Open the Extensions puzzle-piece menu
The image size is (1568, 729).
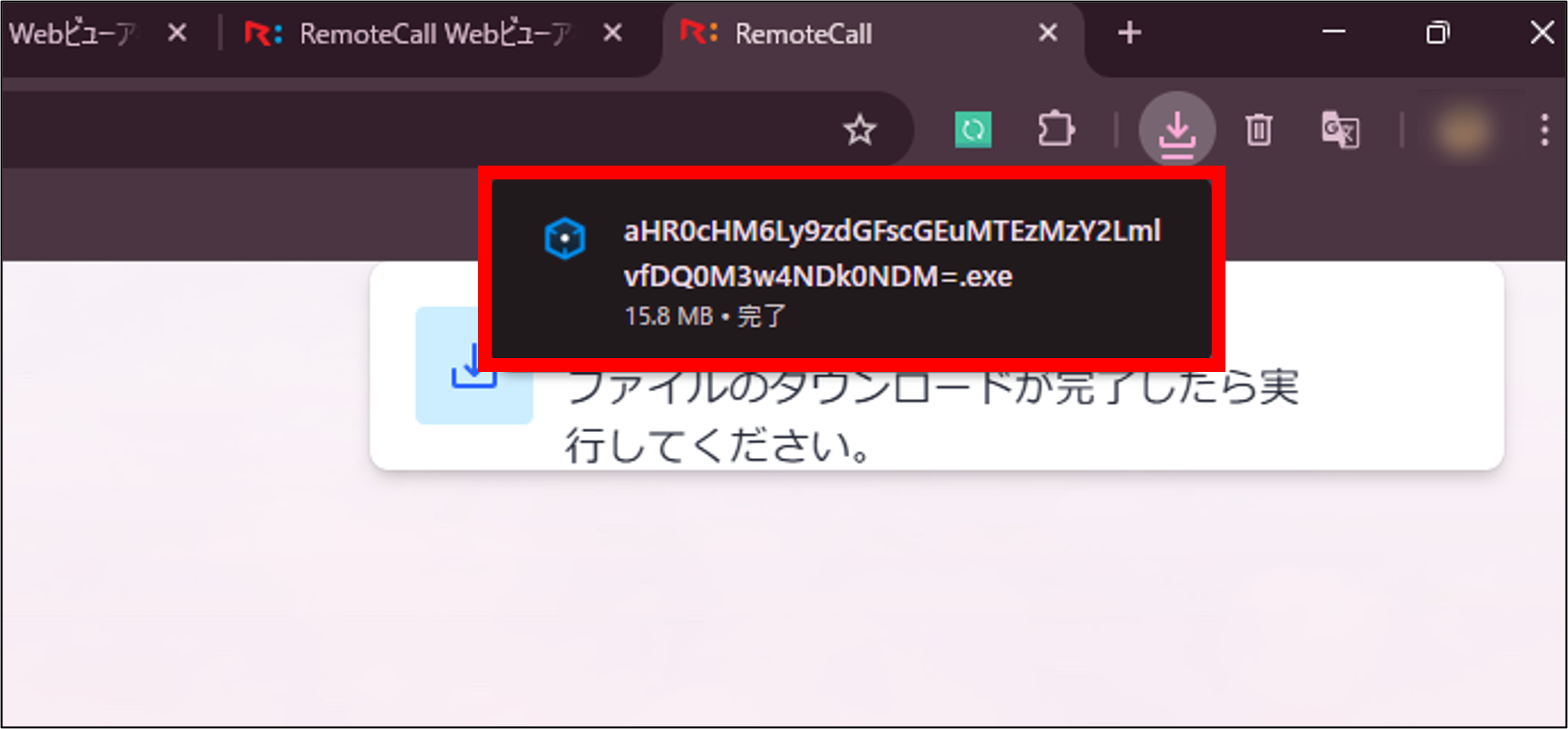(x=1055, y=129)
